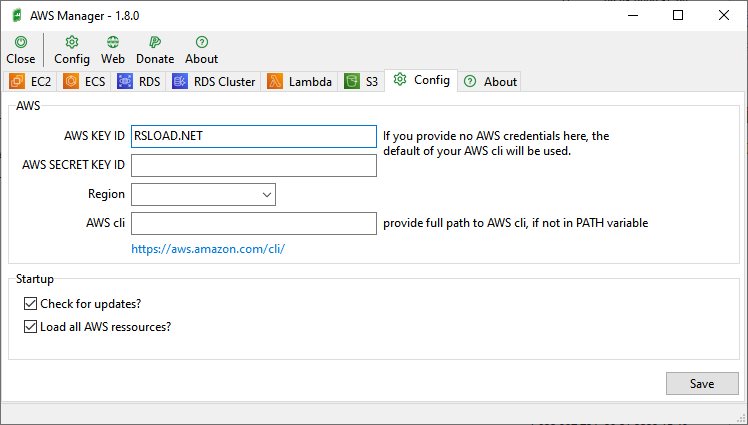The height and width of the screenshot is (425, 748).
Task: Click the Close toolbar label
Action: [x=21, y=59]
